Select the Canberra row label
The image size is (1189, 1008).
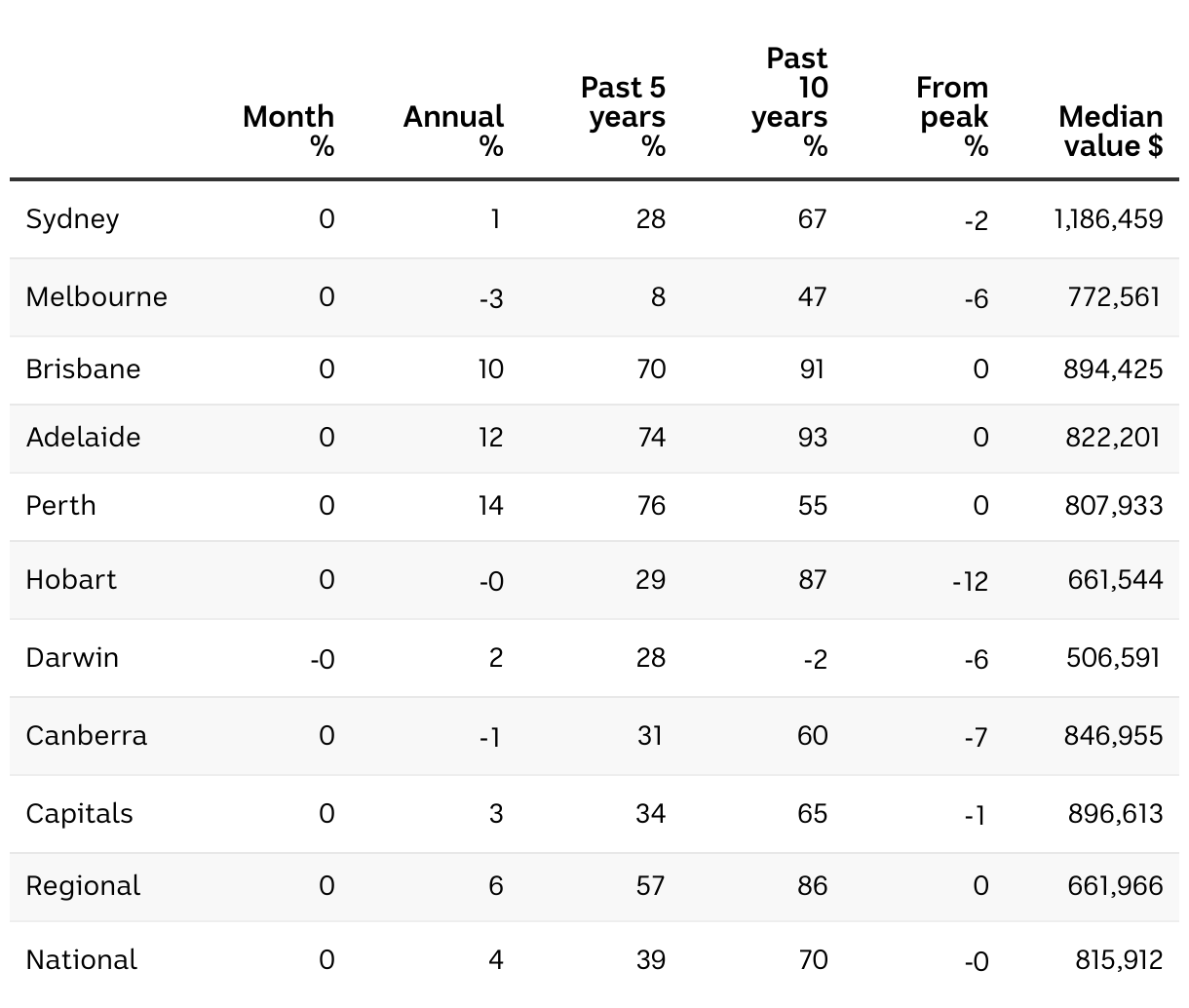(86, 735)
